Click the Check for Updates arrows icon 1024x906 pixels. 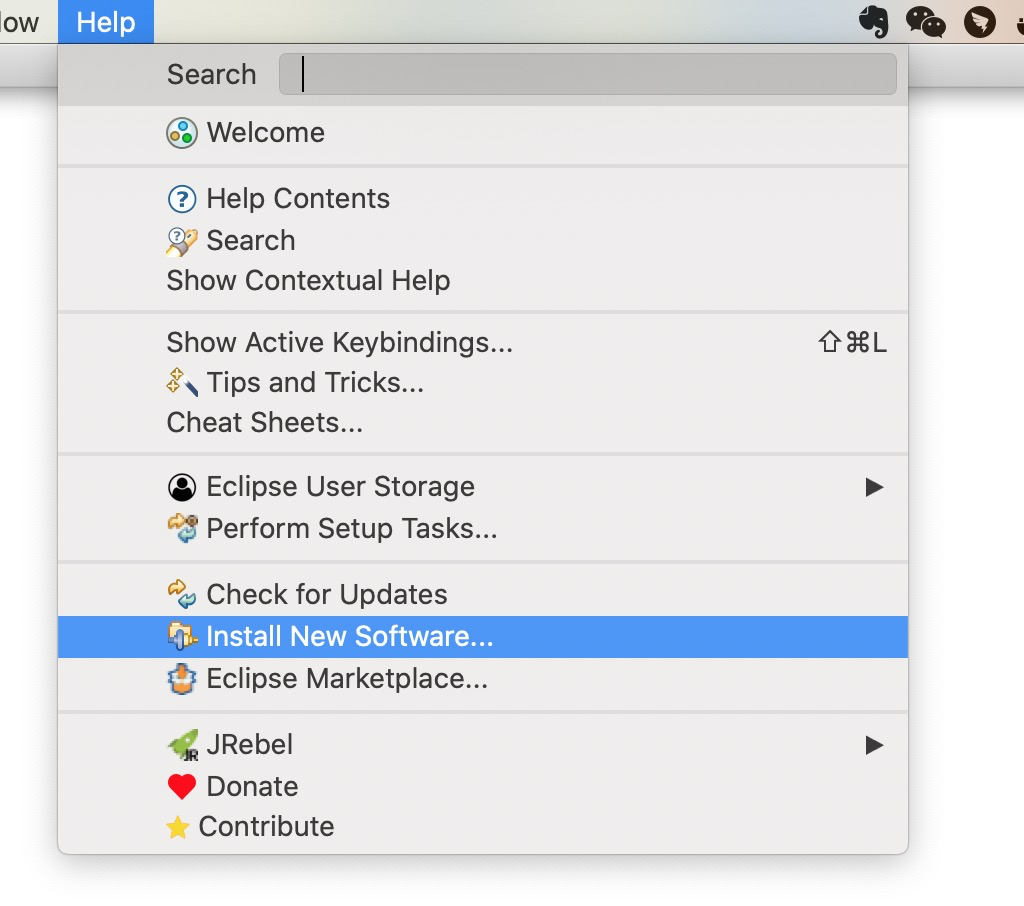181,594
